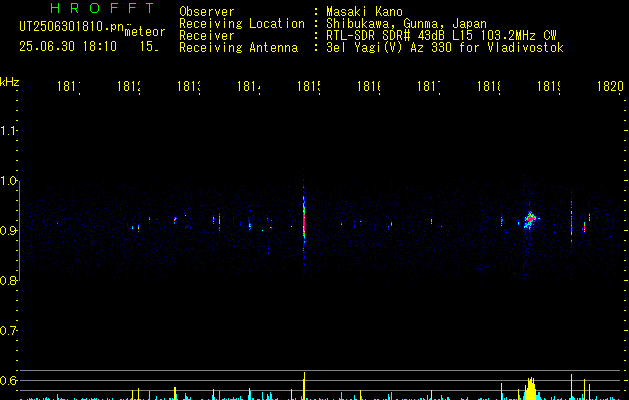Select the observer name Masaki Kano

[364, 11]
